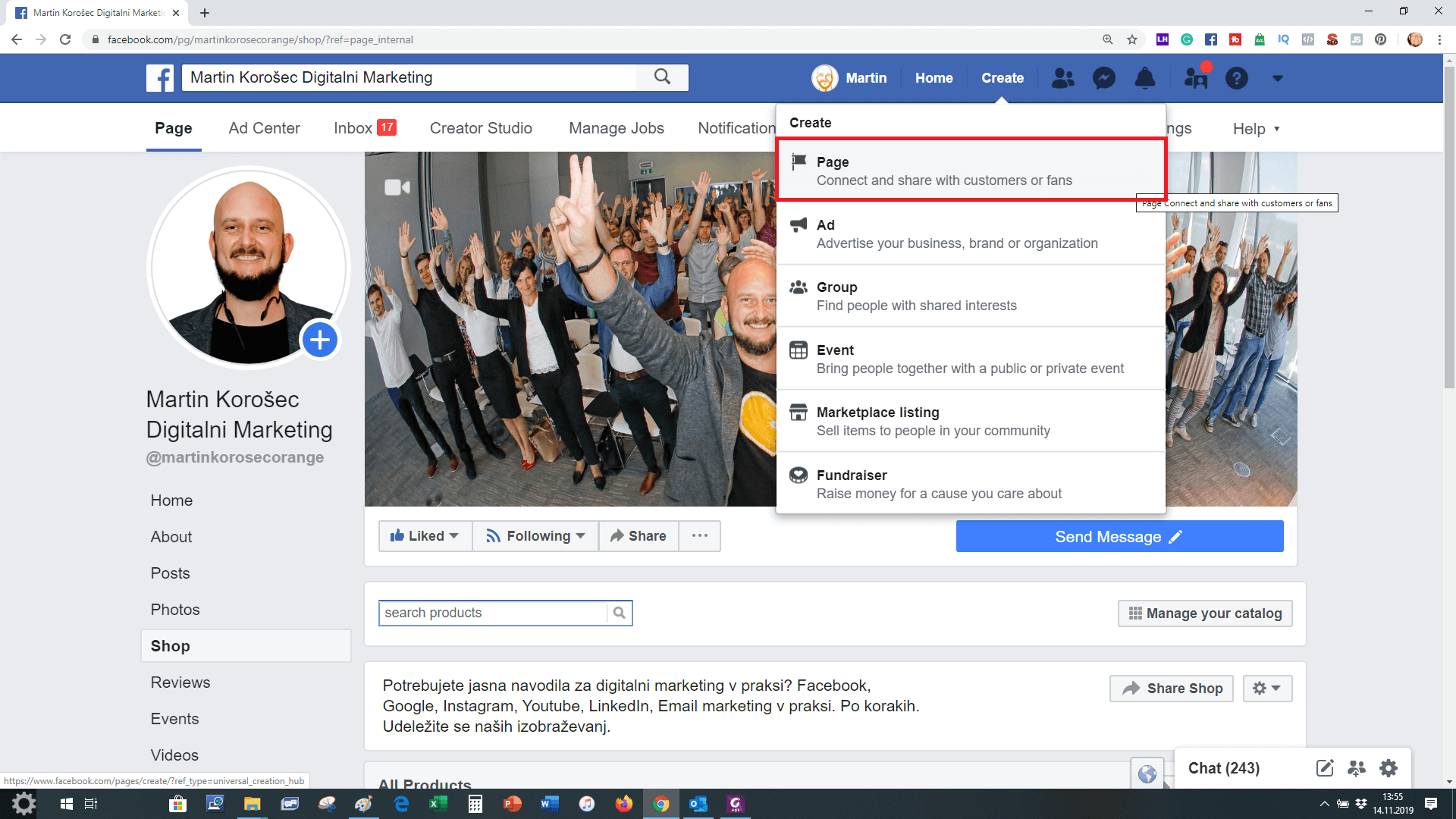
Task: Open new message icon in Chat bar
Action: [1324, 768]
